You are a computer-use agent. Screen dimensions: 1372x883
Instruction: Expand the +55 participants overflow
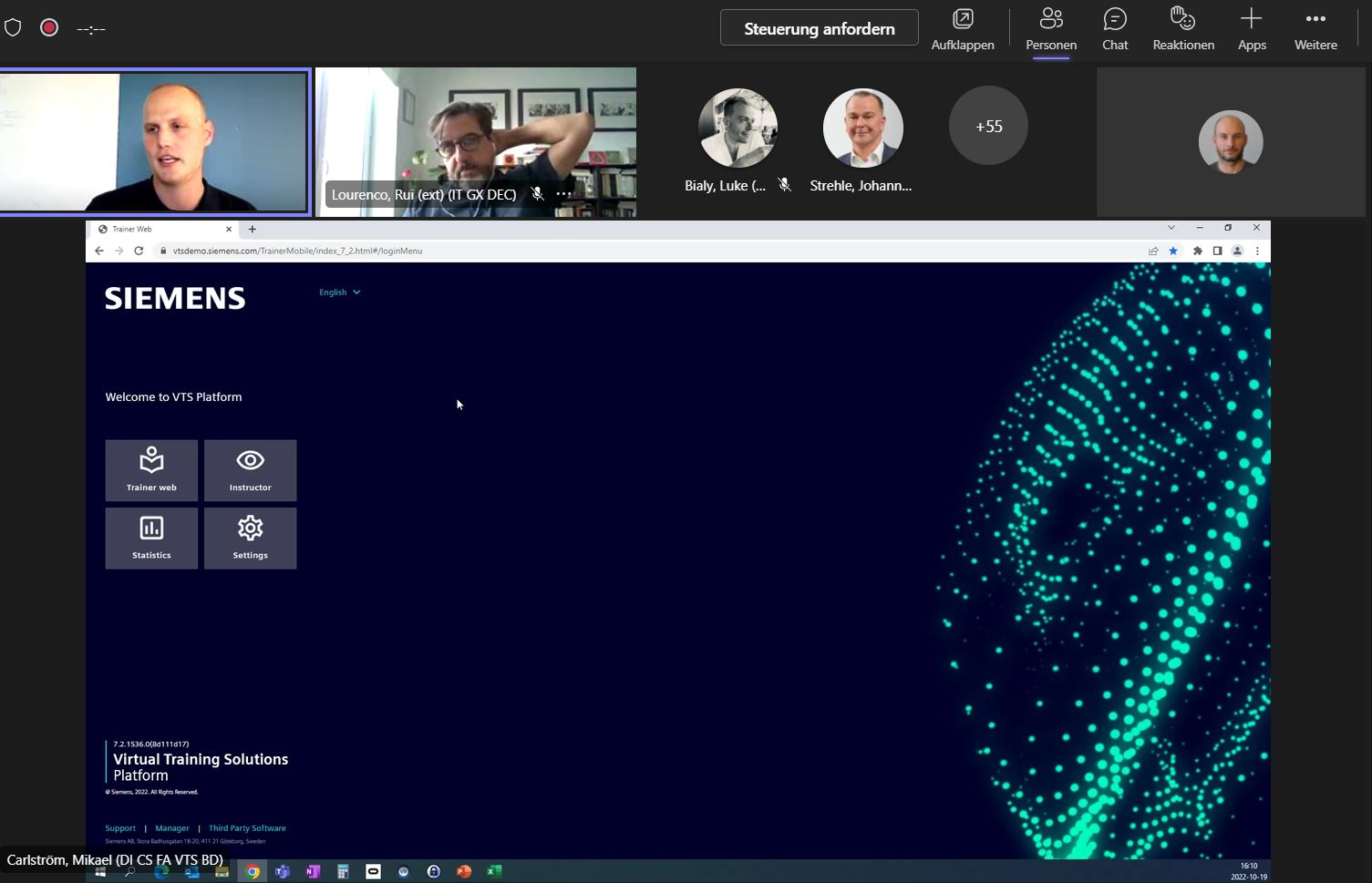point(988,126)
